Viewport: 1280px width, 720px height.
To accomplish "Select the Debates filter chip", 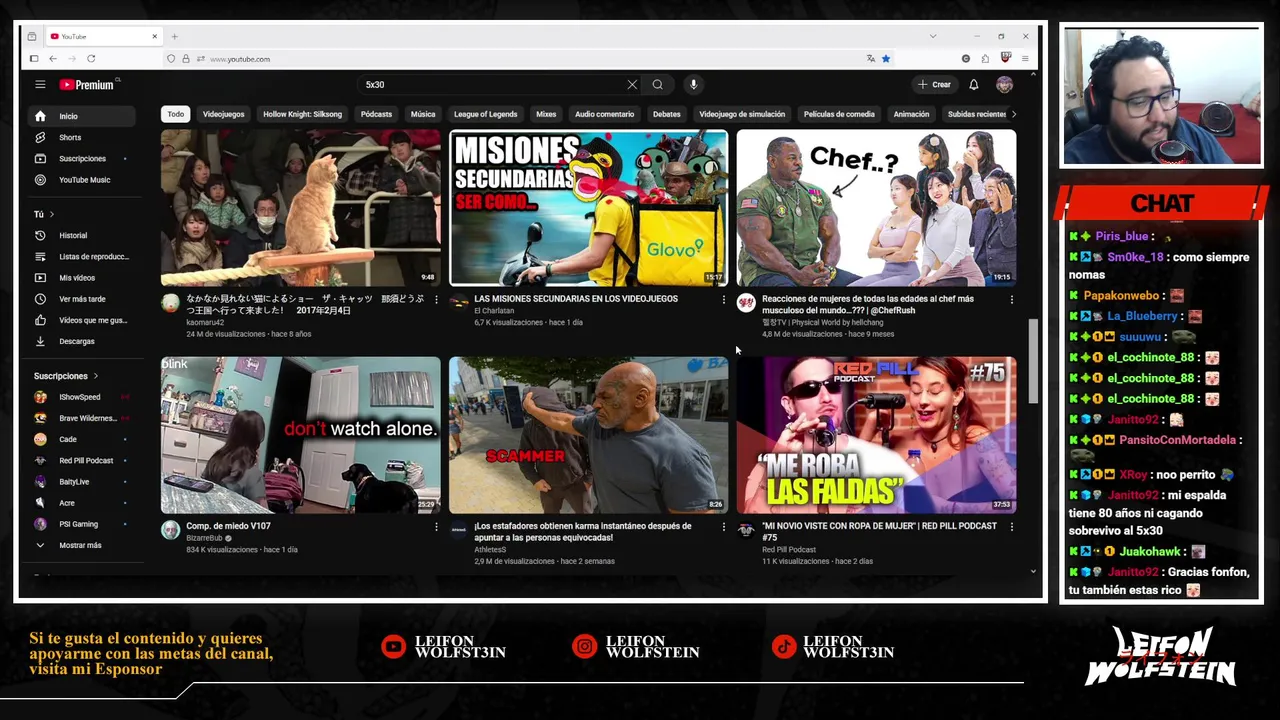I will point(666,114).
